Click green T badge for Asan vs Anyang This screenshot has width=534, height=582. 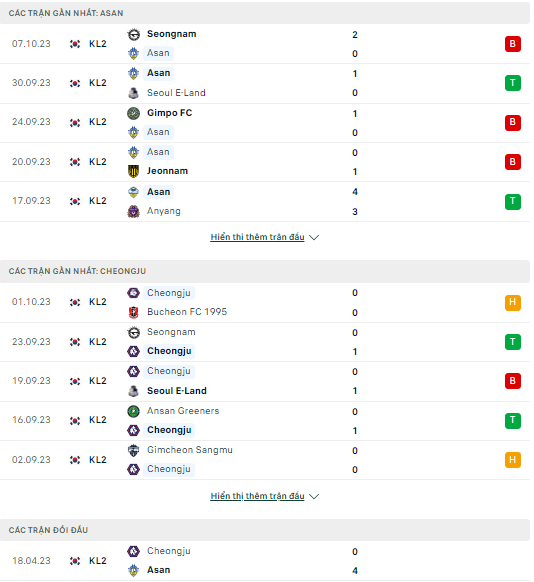pyautogui.click(x=513, y=202)
